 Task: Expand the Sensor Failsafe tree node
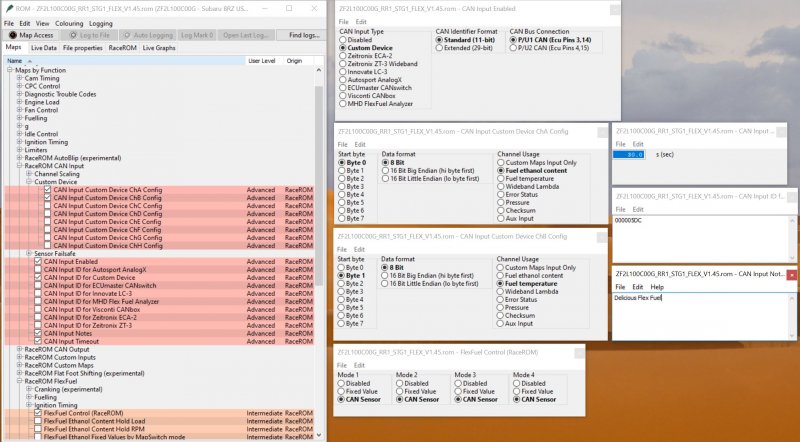[28, 253]
